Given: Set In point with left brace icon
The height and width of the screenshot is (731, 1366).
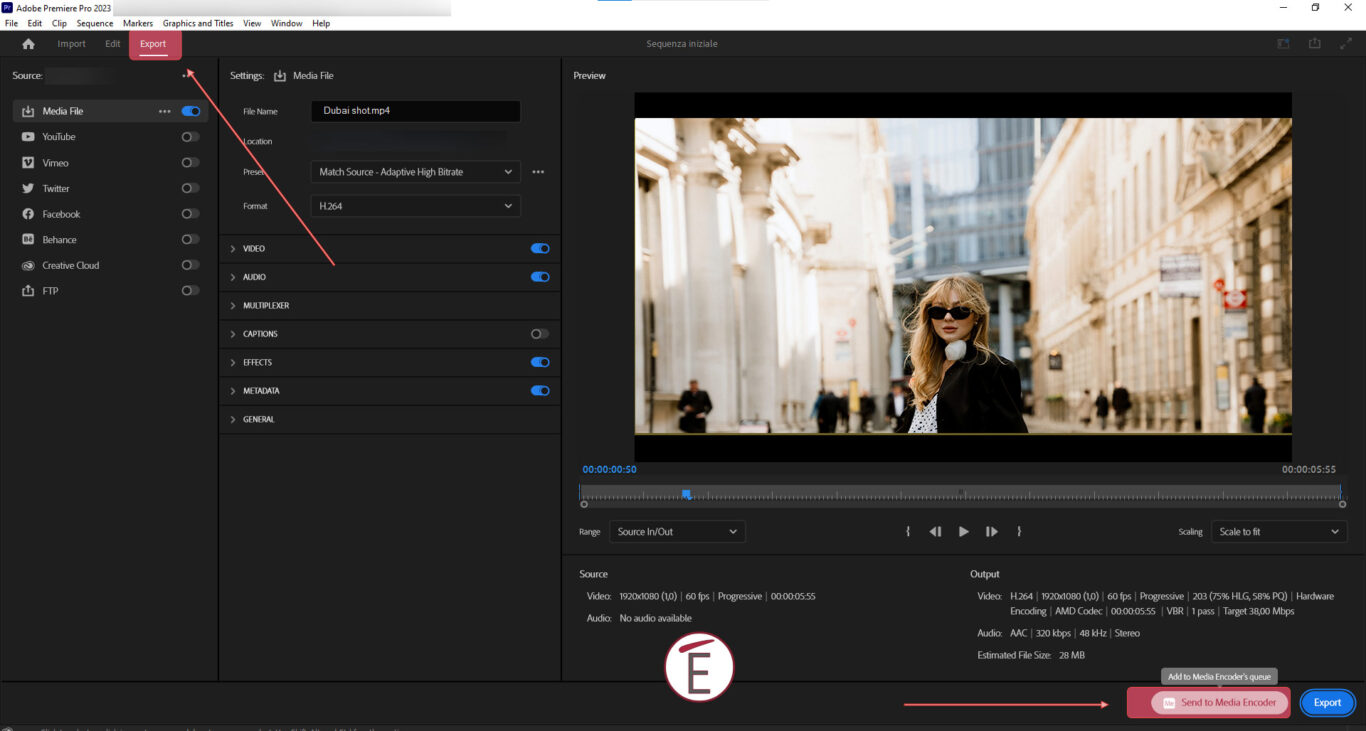Looking at the screenshot, I should pyautogui.click(x=908, y=532).
